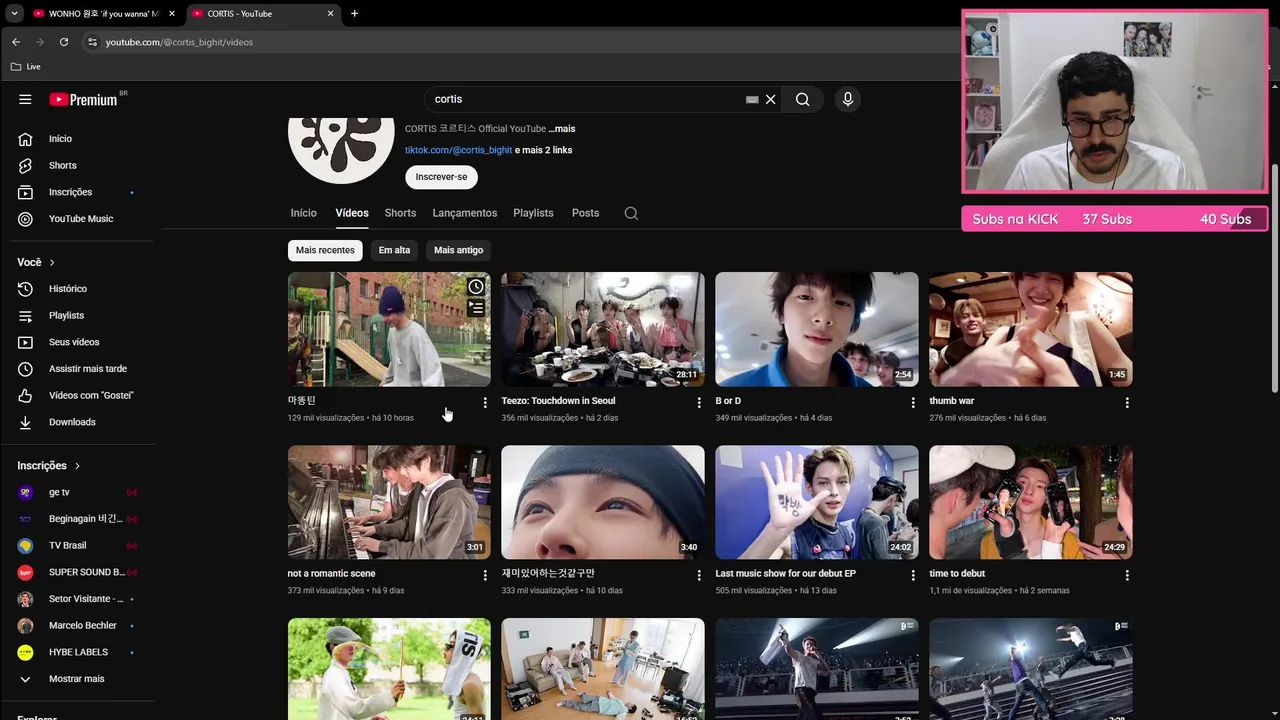Open options for Last music show video
1280x720 pixels.
click(913, 575)
